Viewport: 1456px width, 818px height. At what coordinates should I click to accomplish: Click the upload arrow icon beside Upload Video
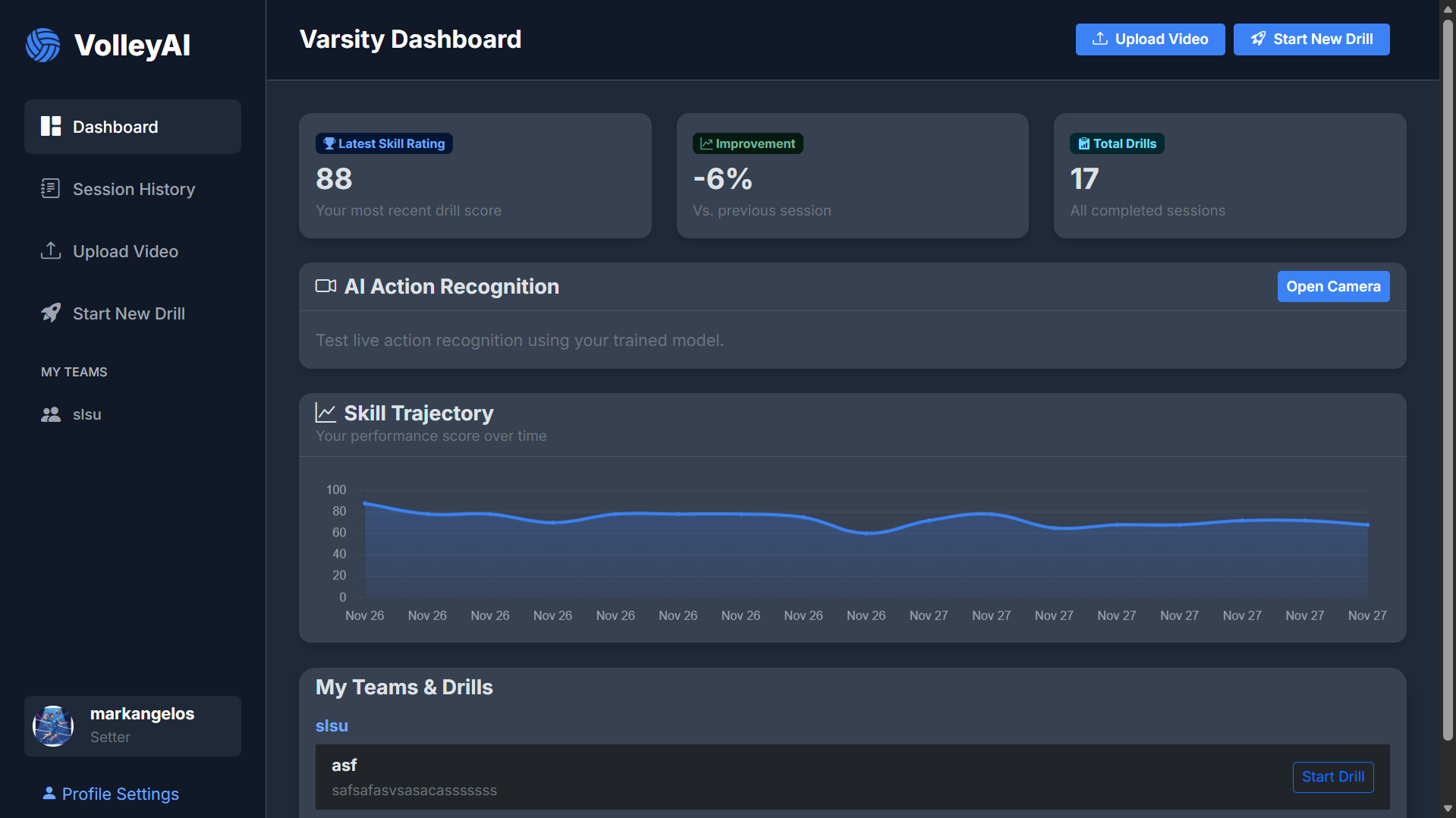click(x=50, y=250)
